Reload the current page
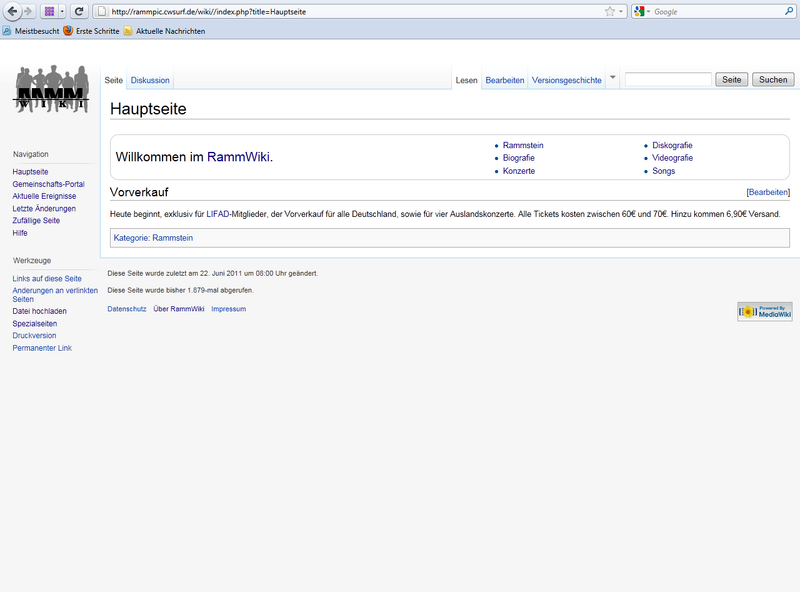The width and height of the screenshot is (800, 592). 79,10
